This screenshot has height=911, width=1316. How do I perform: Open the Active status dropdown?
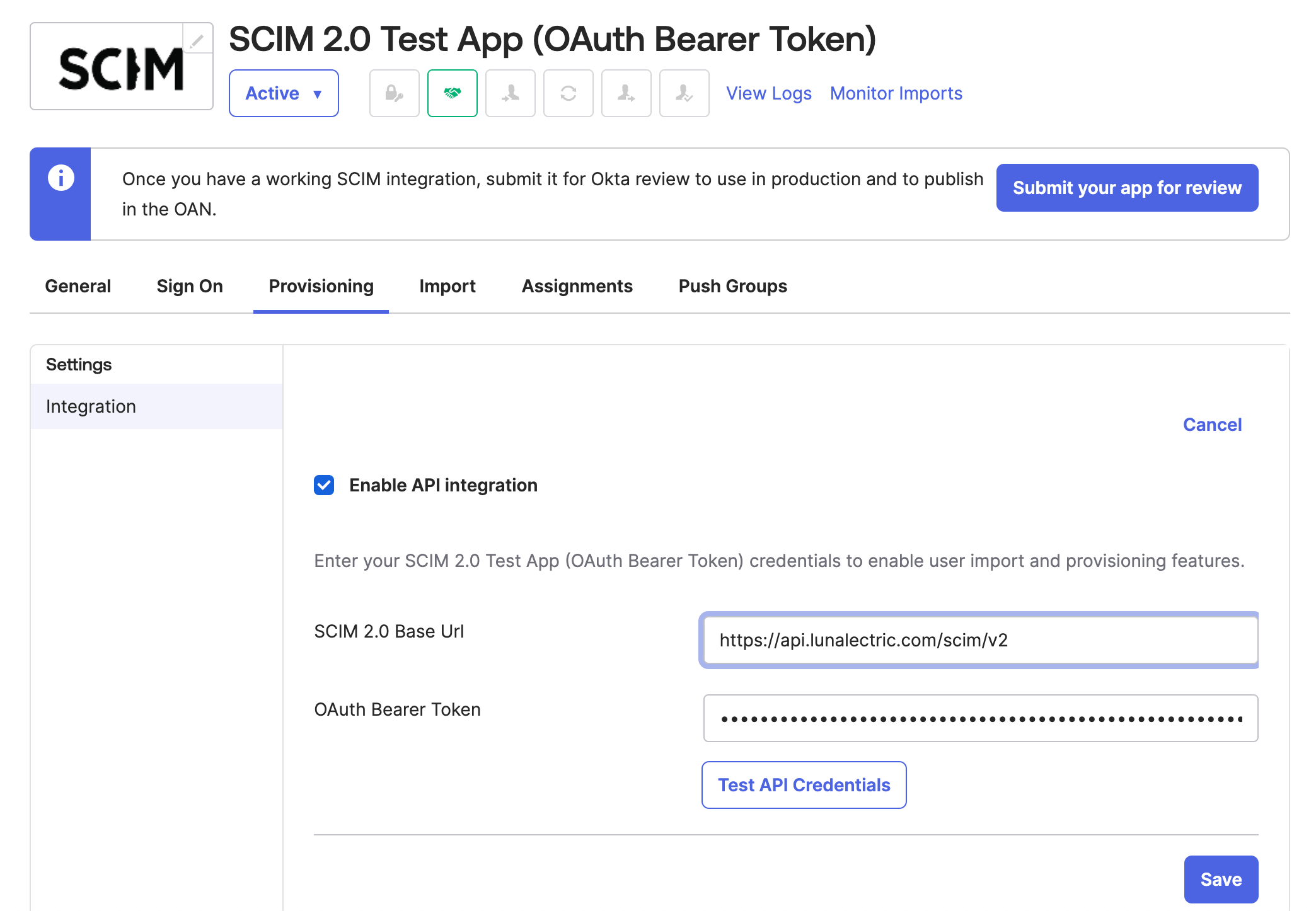click(284, 93)
